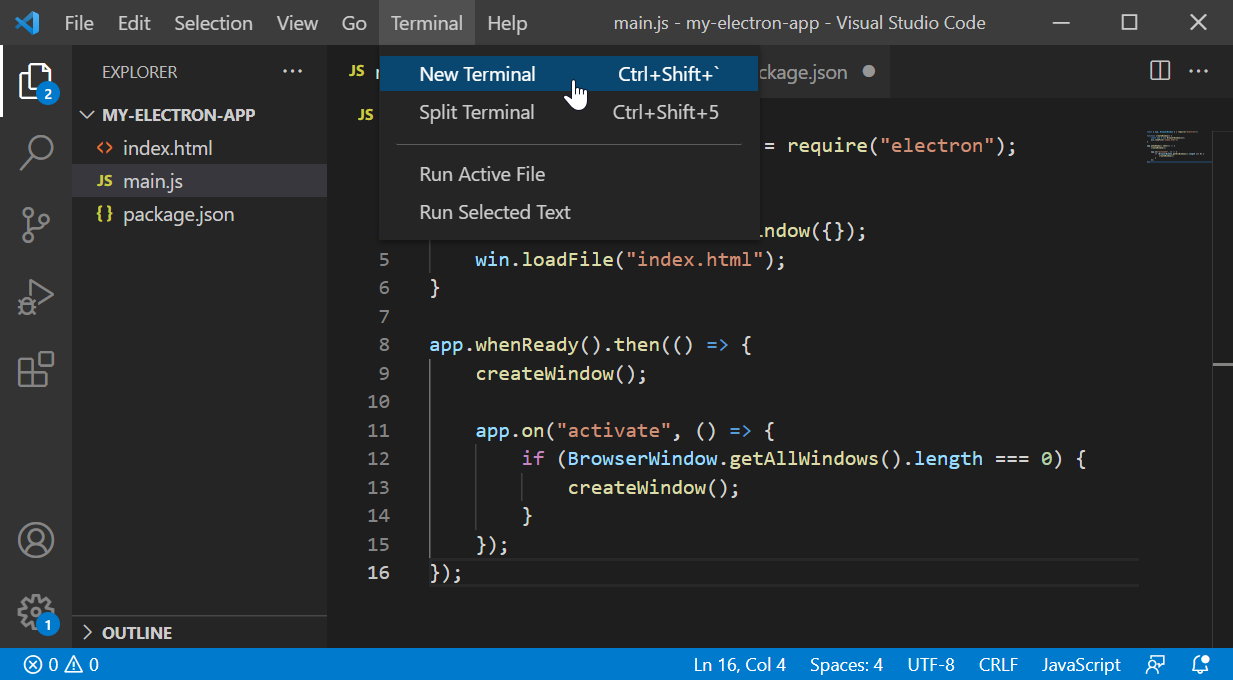Click the unsaved dot on package.json tab
The height and width of the screenshot is (680, 1233).
[x=869, y=72]
